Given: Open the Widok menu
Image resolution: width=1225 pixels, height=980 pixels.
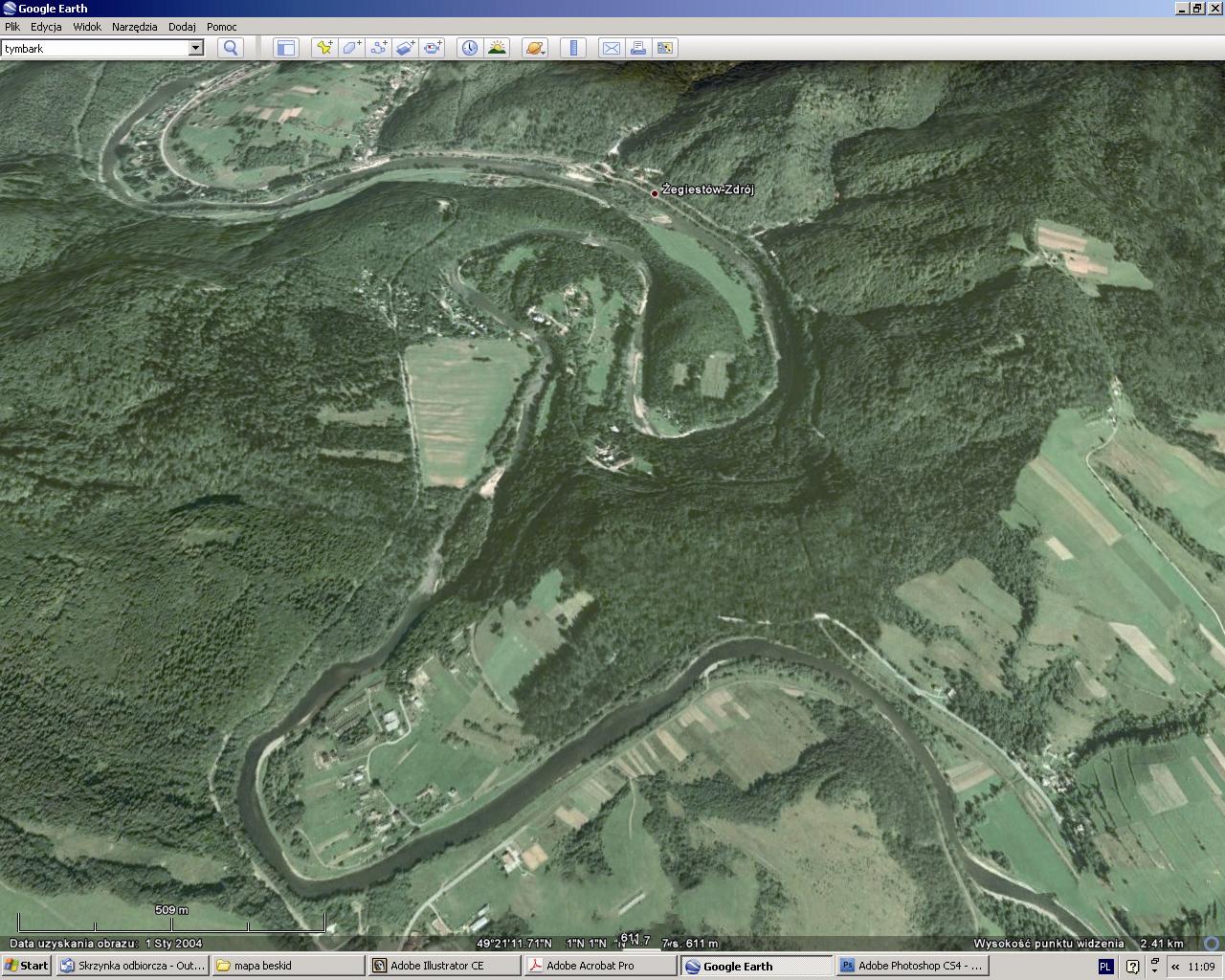Looking at the screenshot, I should 86,27.
